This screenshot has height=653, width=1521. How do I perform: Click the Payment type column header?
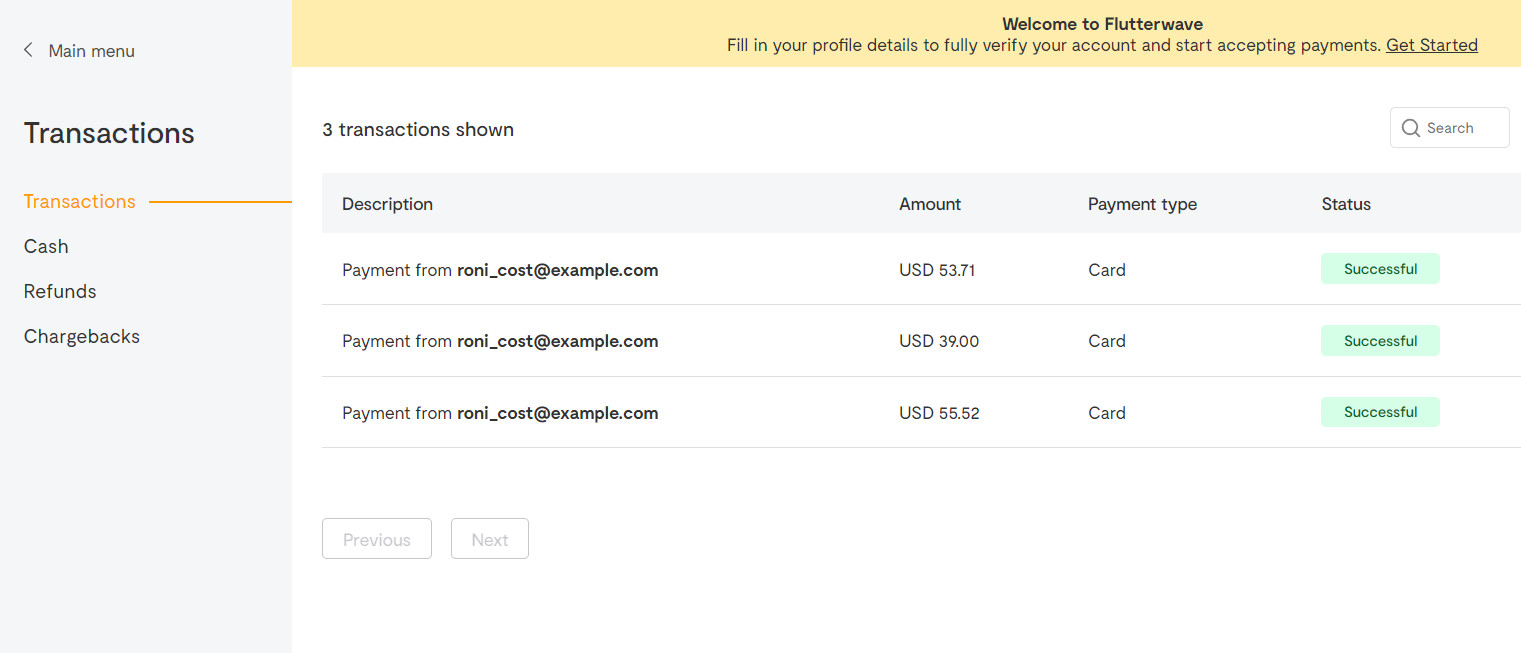click(1142, 204)
